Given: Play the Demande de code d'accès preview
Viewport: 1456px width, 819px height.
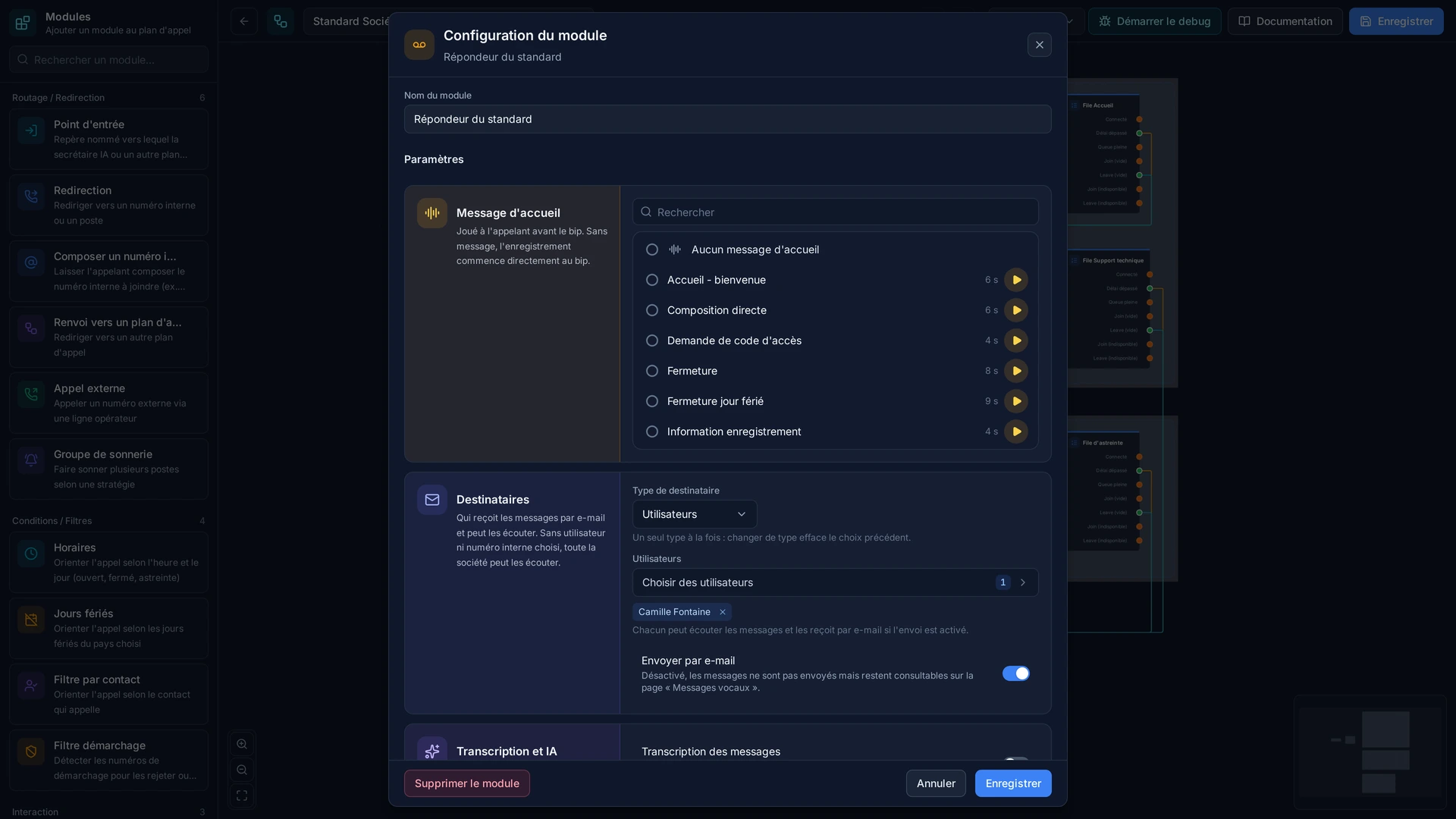Looking at the screenshot, I should [x=1016, y=340].
